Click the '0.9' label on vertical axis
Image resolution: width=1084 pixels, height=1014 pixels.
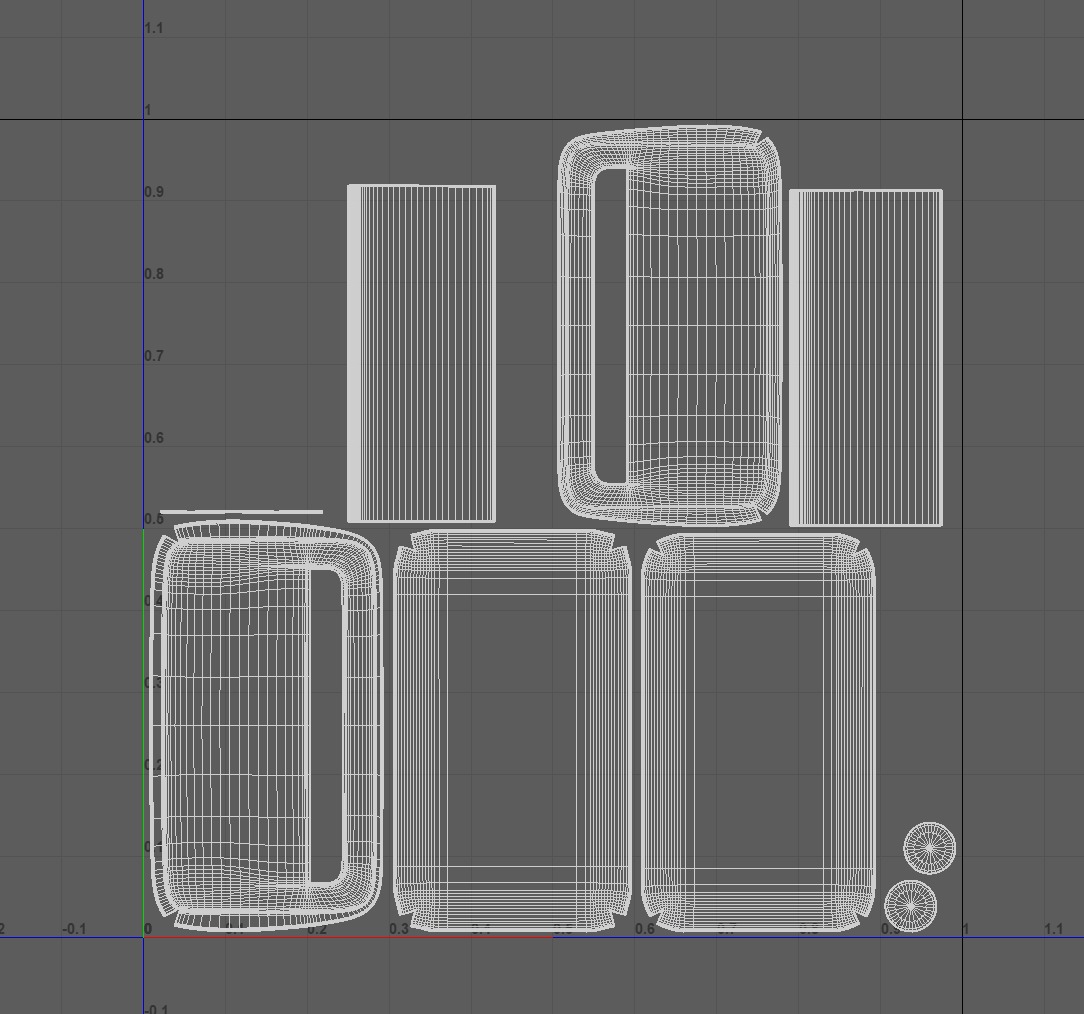click(x=154, y=191)
